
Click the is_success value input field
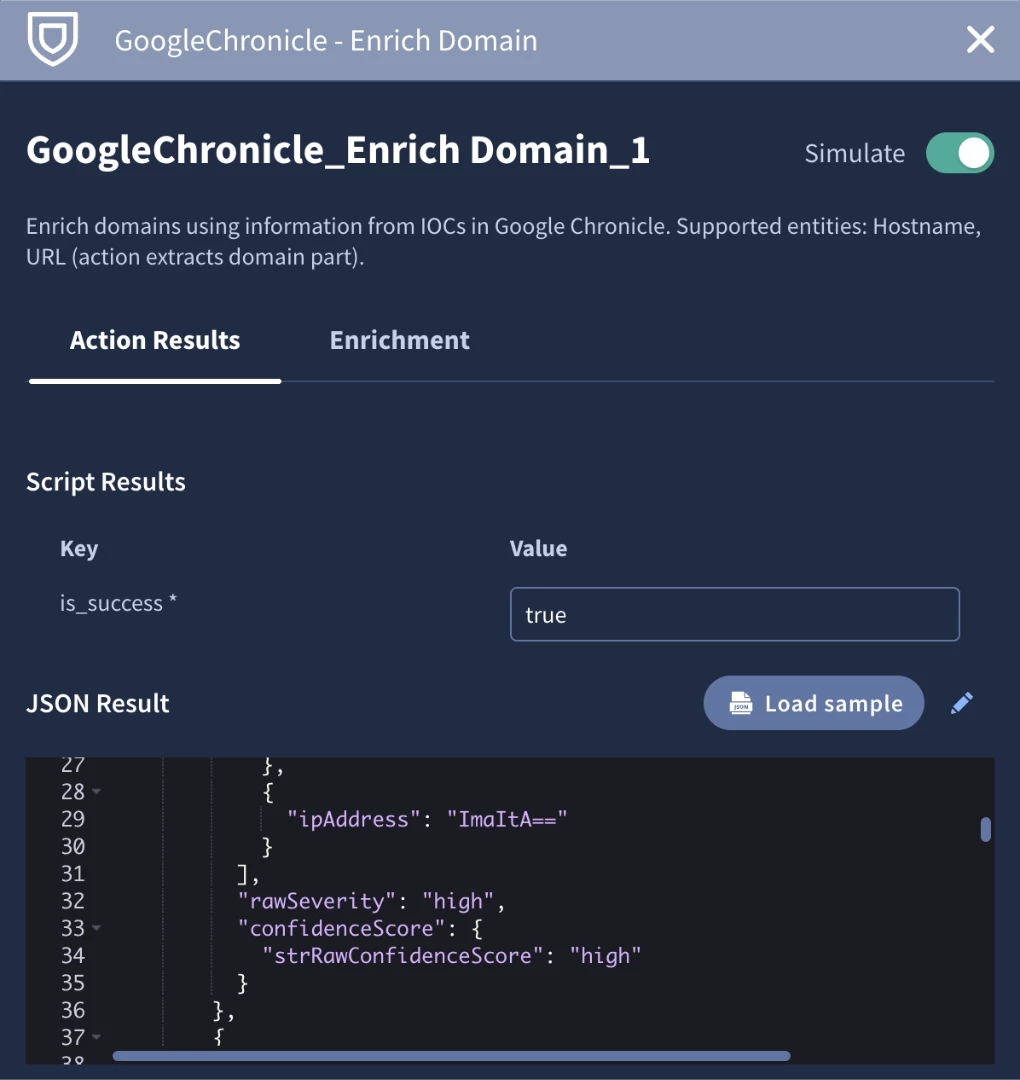[734, 614]
